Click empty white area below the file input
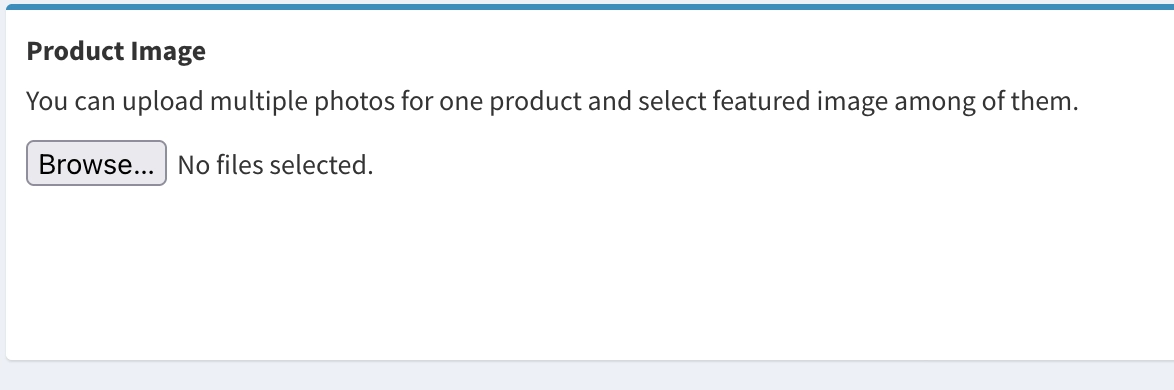The height and width of the screenshot is (390, 1174). coord(590,269)
